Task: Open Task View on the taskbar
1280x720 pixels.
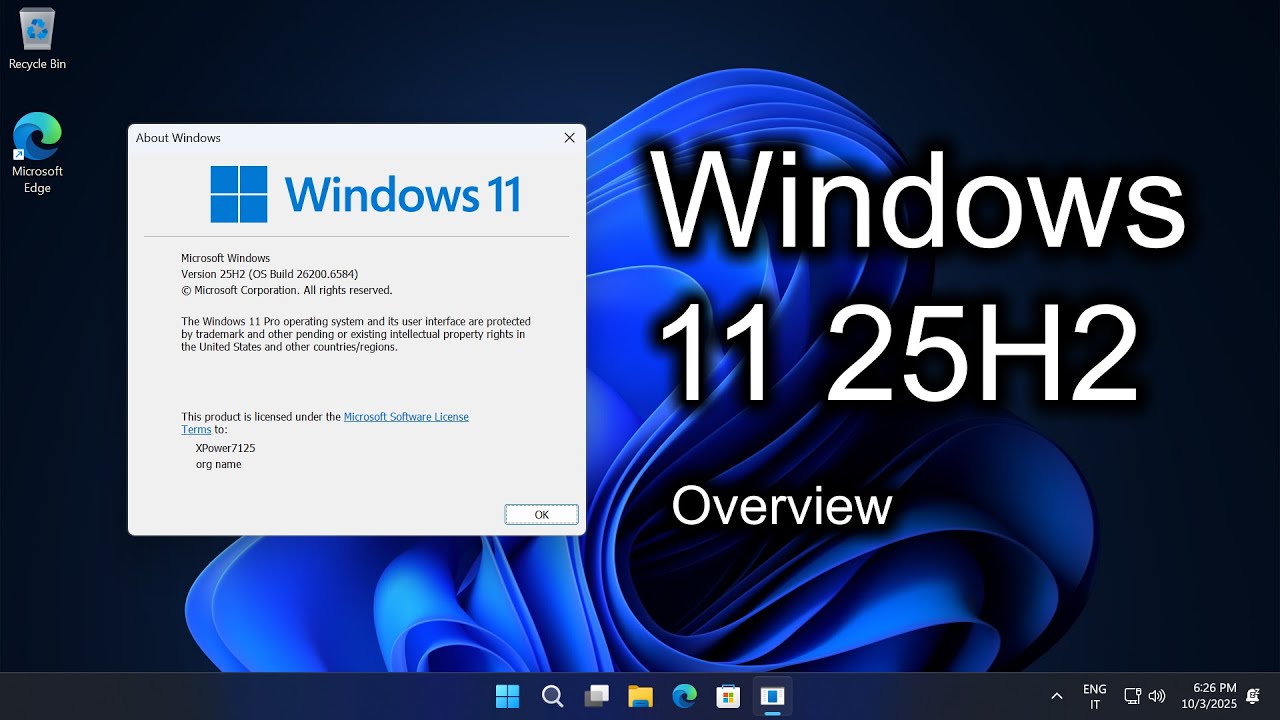Action: pyautogui.click(x=597, y=696)
